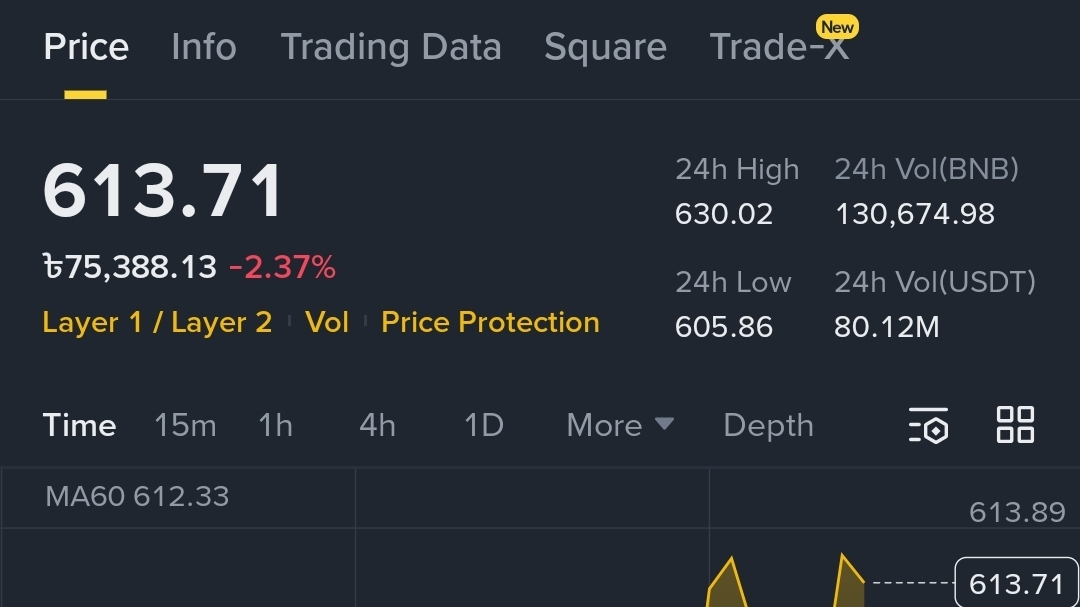Open the chart indicator settings icon
Image resolution: width=1080 pixels, height=607 pixels.
(928, 425)
